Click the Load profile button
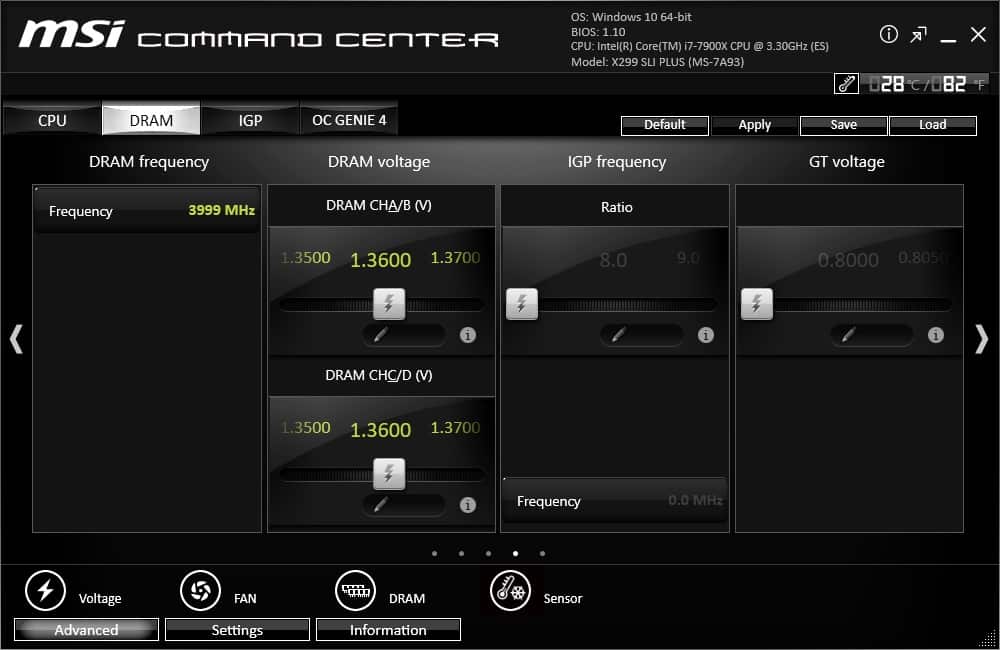The width and height of the screenshot is (1000, 650). (x=932, y=125)
